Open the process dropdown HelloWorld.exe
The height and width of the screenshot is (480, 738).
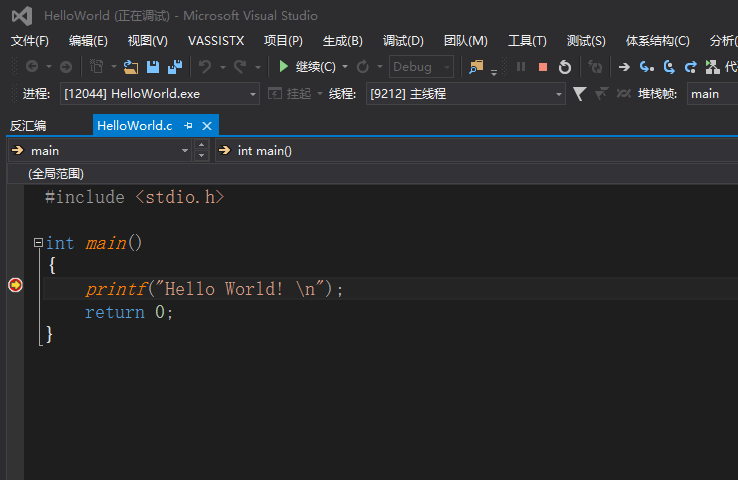point(160,94)
